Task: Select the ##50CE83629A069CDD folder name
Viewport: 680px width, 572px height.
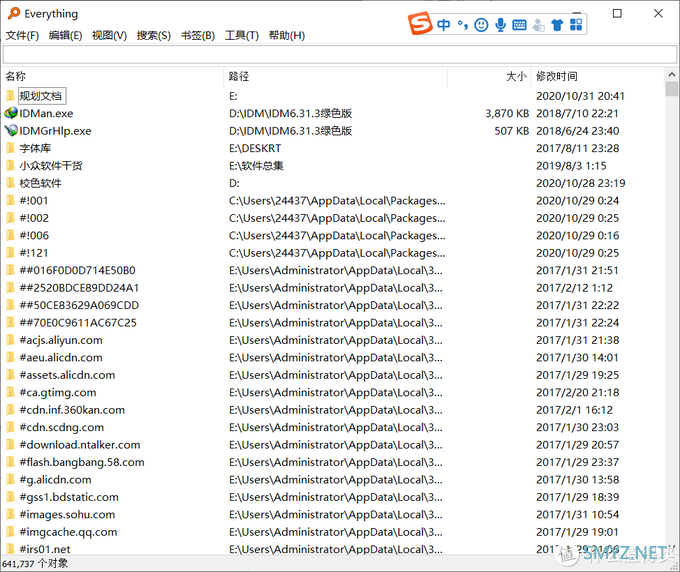Action: coord(79,305)
